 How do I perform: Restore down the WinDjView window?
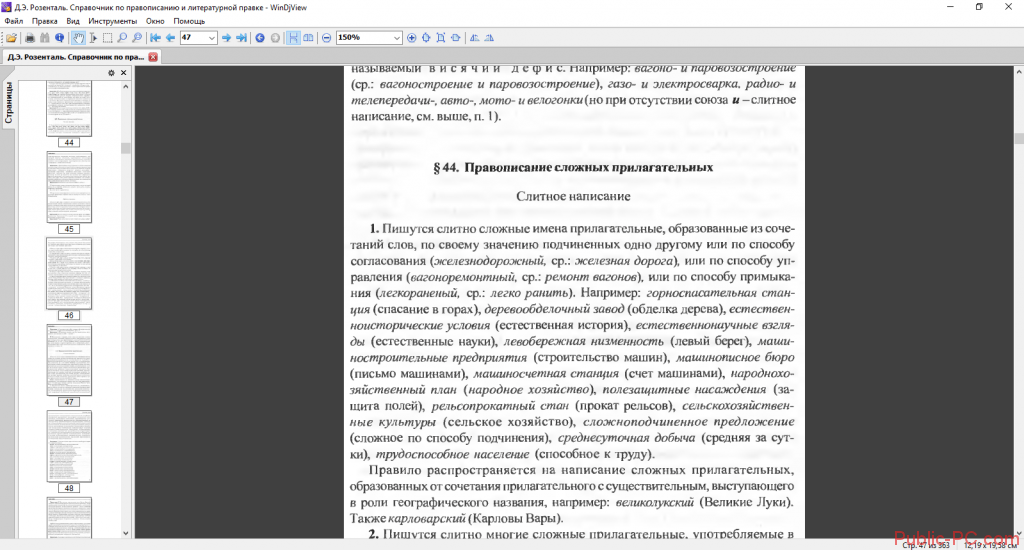[979, 7]
